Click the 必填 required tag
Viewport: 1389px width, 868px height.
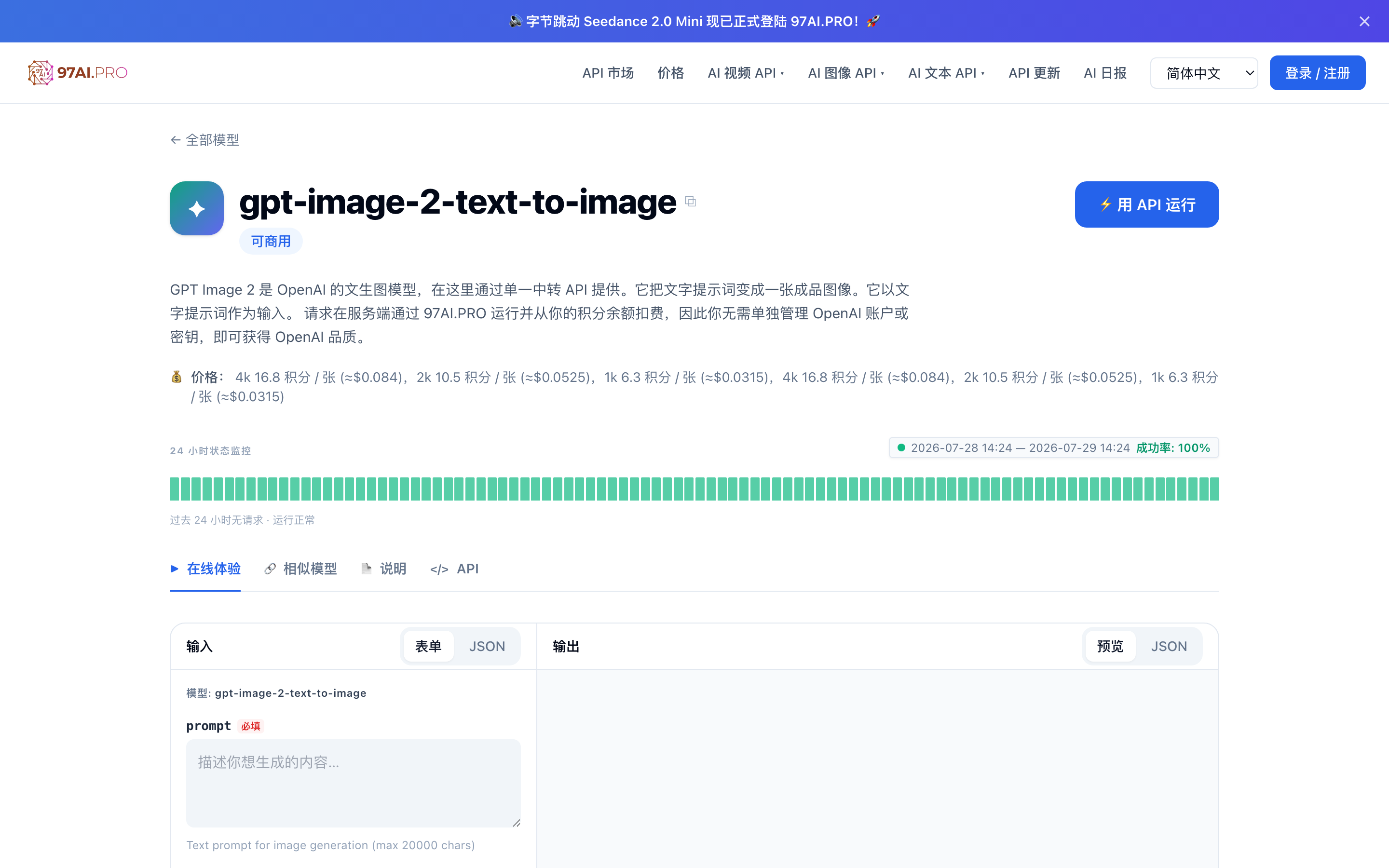click(251, 726)
